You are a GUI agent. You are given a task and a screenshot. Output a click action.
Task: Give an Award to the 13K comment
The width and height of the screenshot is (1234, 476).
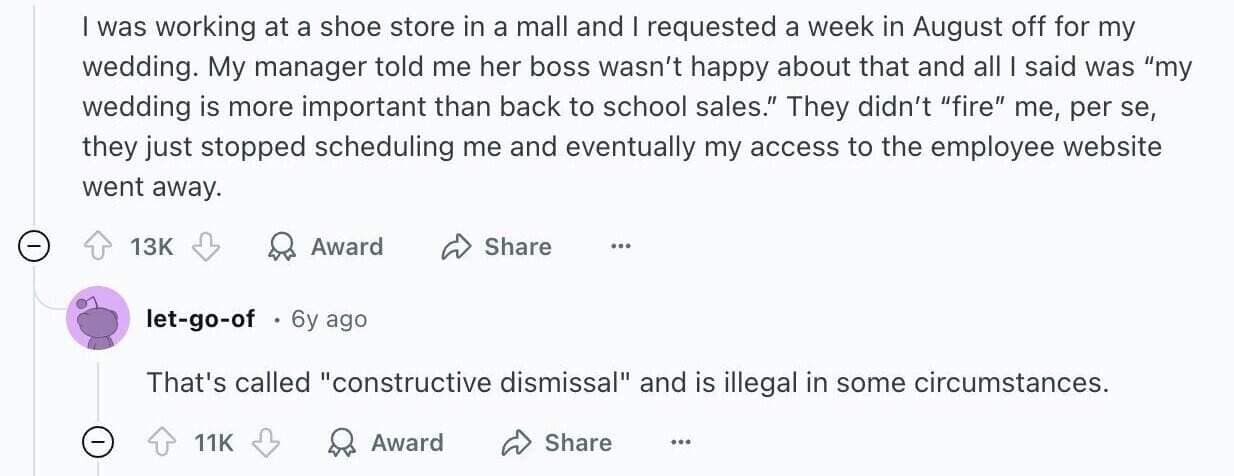pos(325,247)
